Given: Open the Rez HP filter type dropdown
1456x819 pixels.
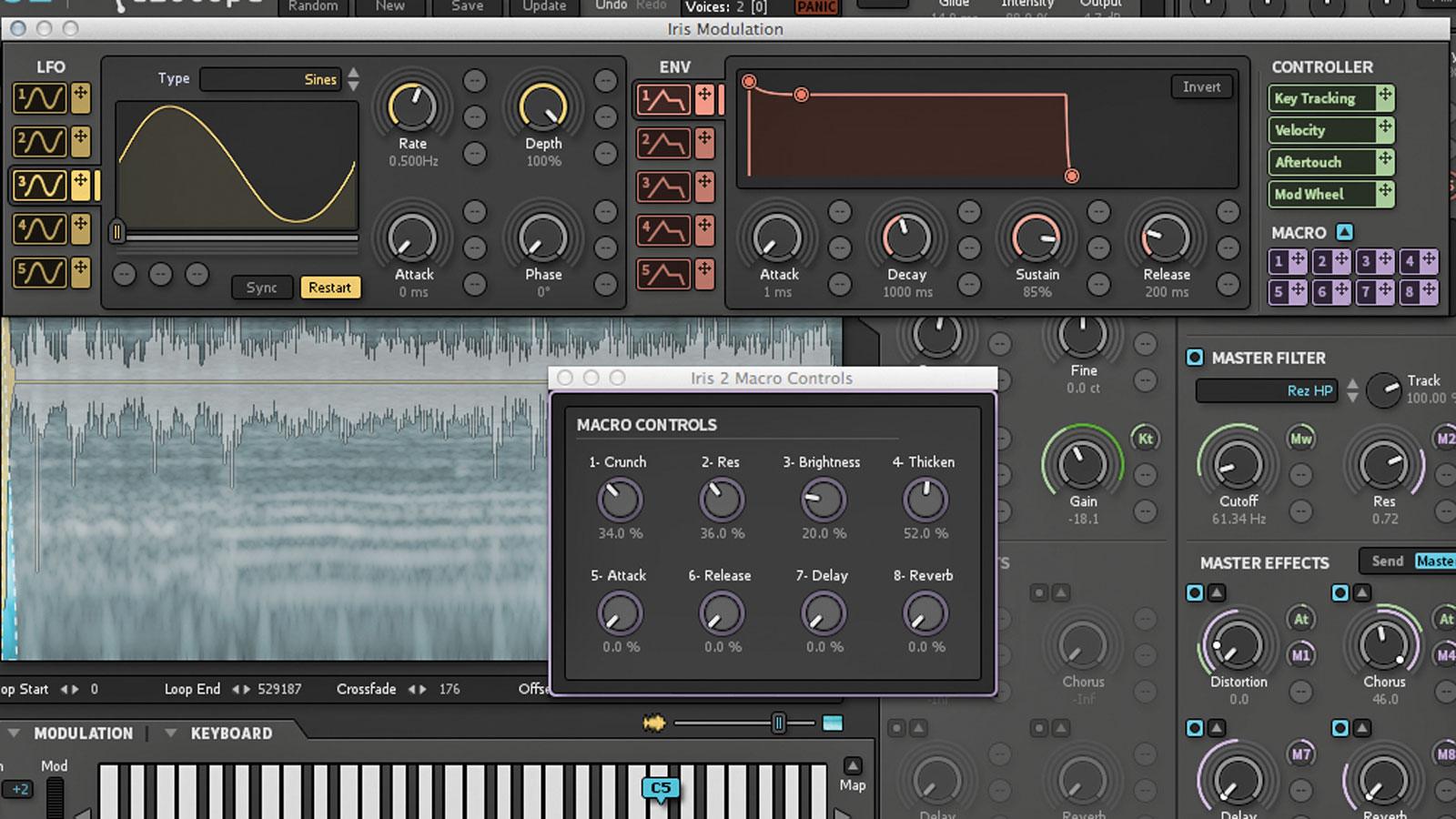Looking at the screenshot, I should click(1267, 390).
